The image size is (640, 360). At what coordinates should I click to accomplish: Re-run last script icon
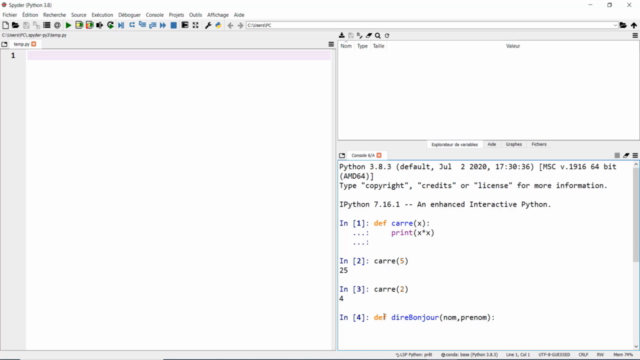tap(110, 25)
